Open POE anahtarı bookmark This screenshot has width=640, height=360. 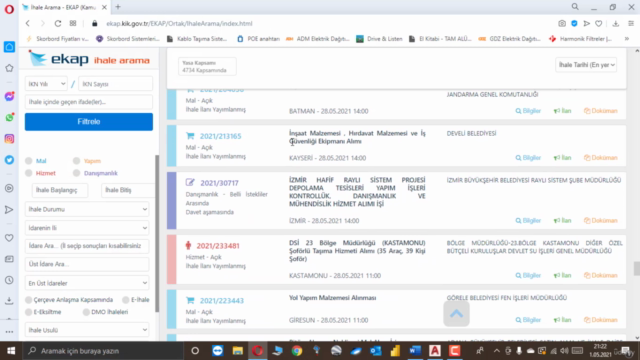tap(258, 39)
